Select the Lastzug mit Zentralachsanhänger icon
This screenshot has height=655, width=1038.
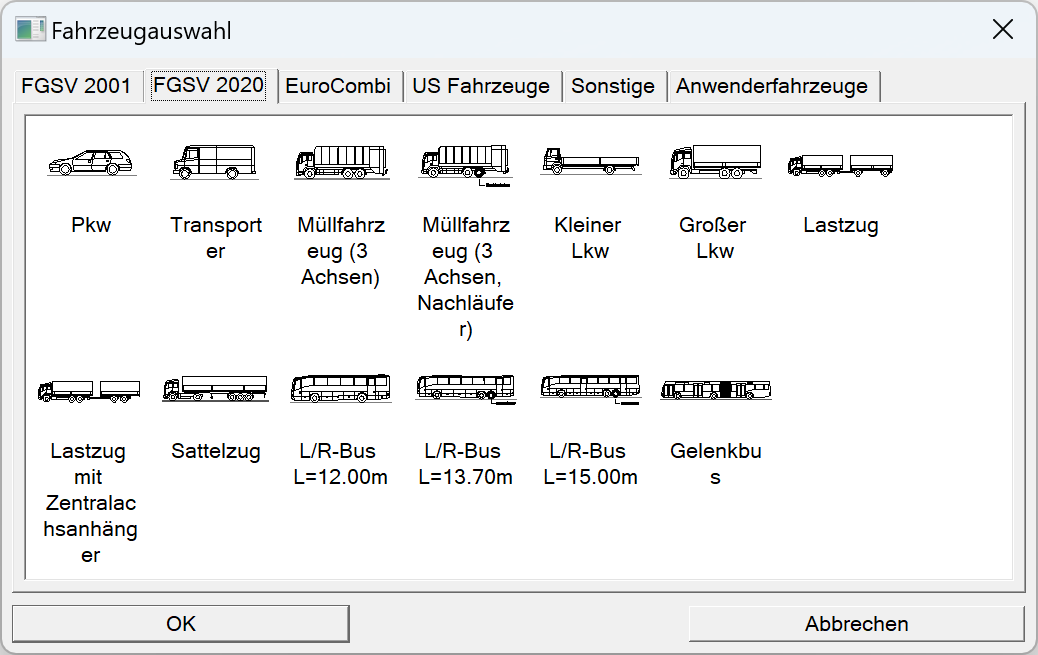(88, 387)
